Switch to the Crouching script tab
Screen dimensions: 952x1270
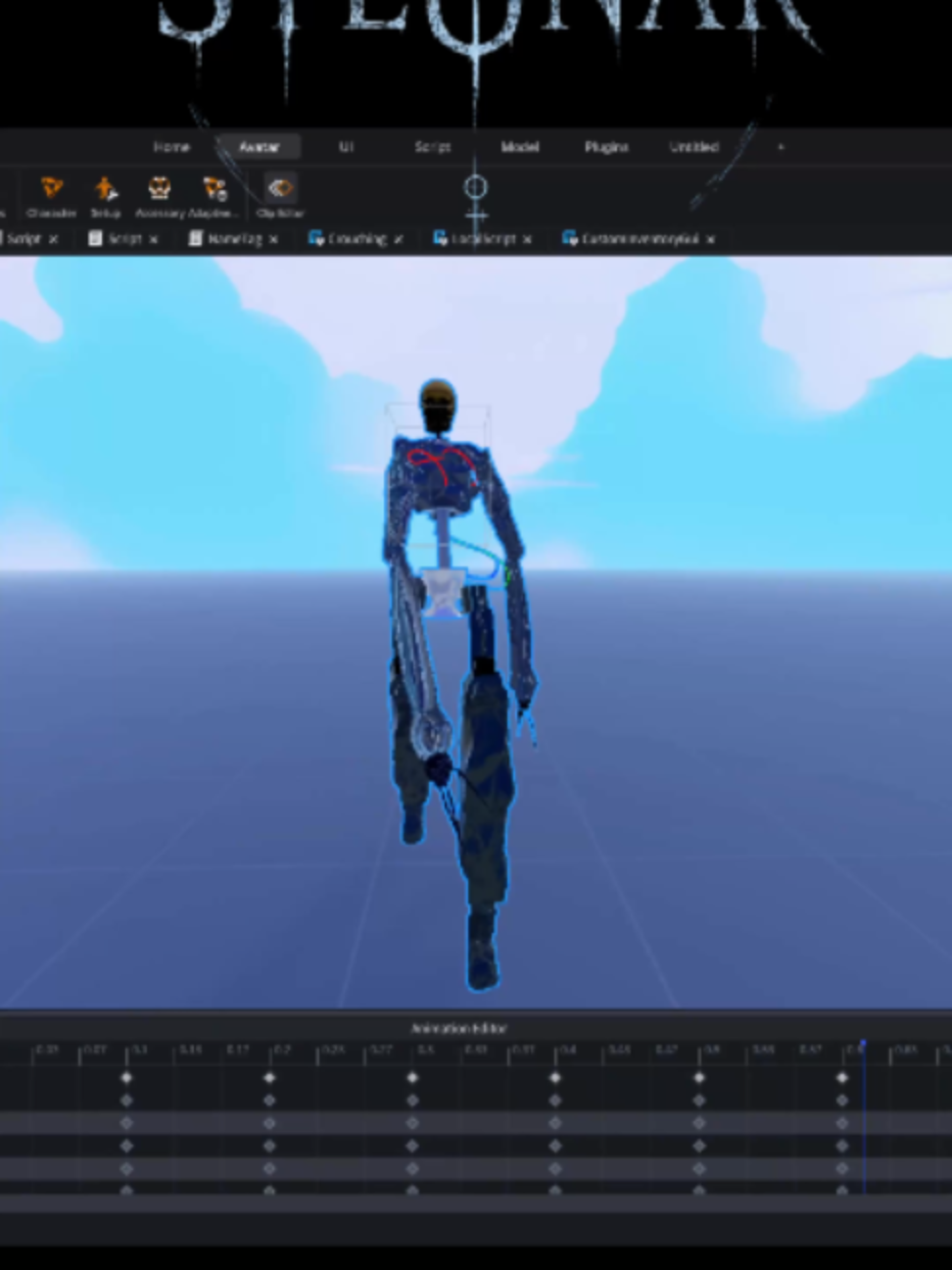coord(350,238)
